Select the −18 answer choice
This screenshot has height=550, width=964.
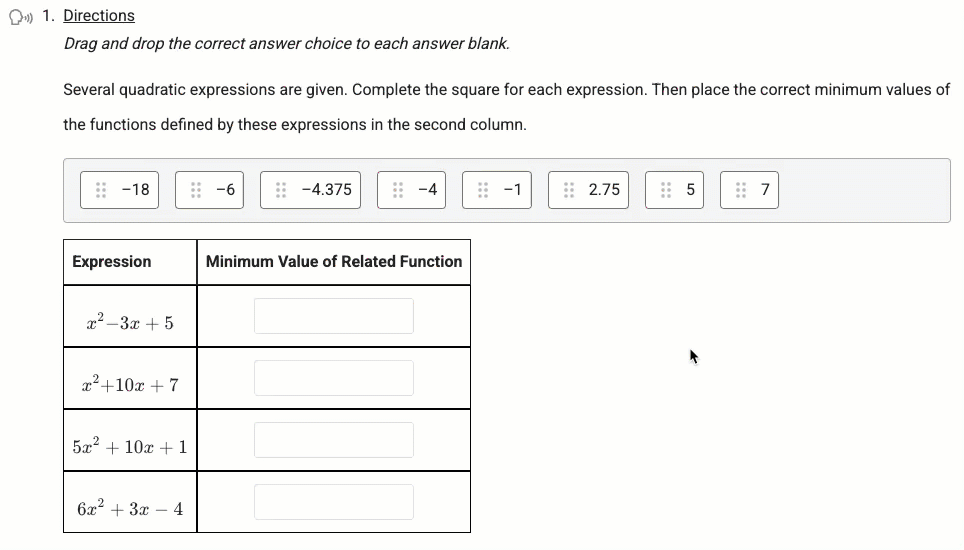(119, 190)
